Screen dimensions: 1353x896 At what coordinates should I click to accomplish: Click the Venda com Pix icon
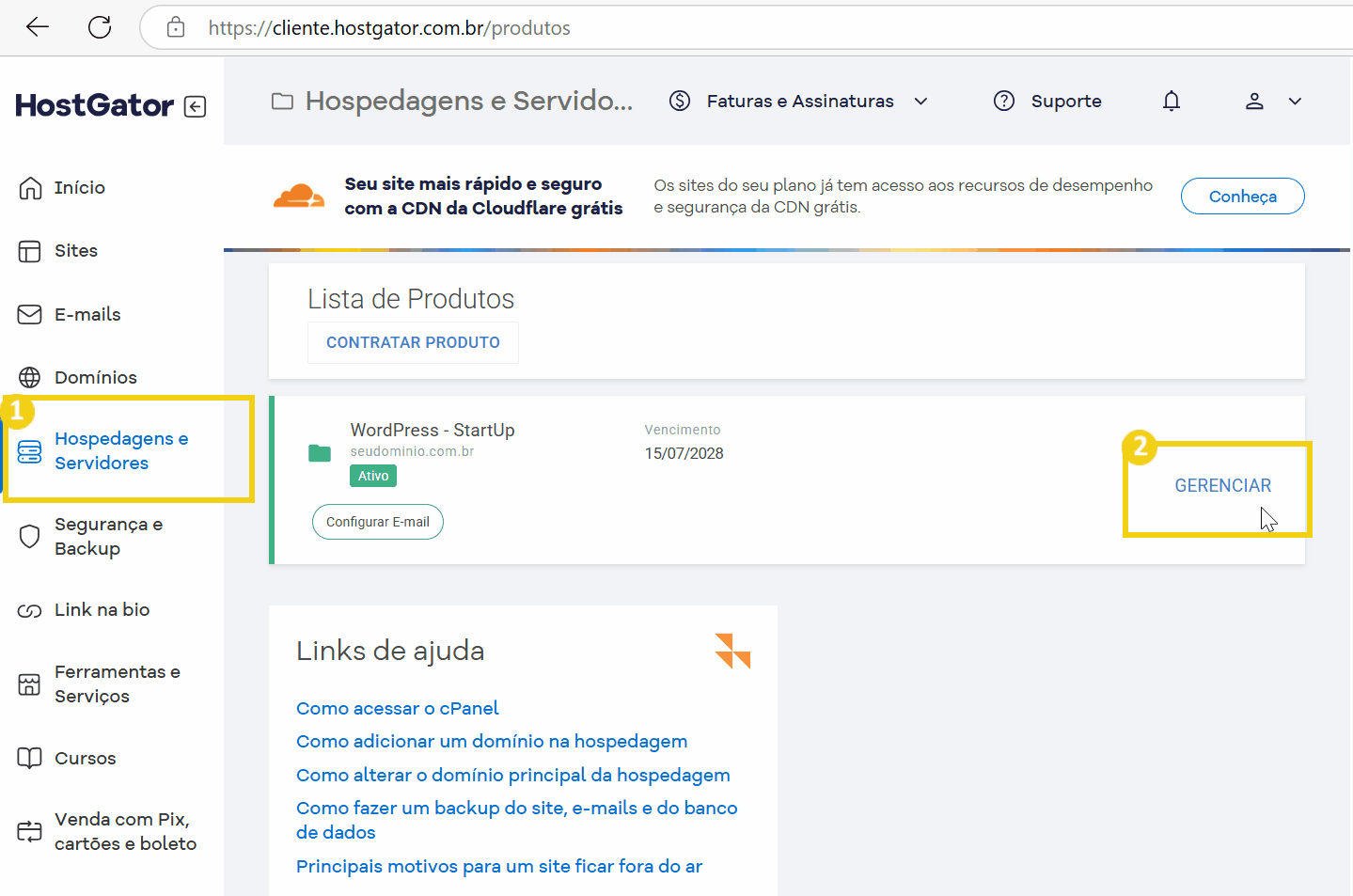[30, 831]
